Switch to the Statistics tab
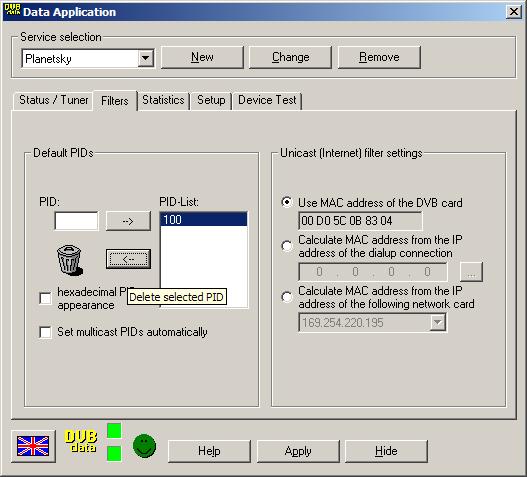This screenshot has height=477, width=527. (163, 100)
